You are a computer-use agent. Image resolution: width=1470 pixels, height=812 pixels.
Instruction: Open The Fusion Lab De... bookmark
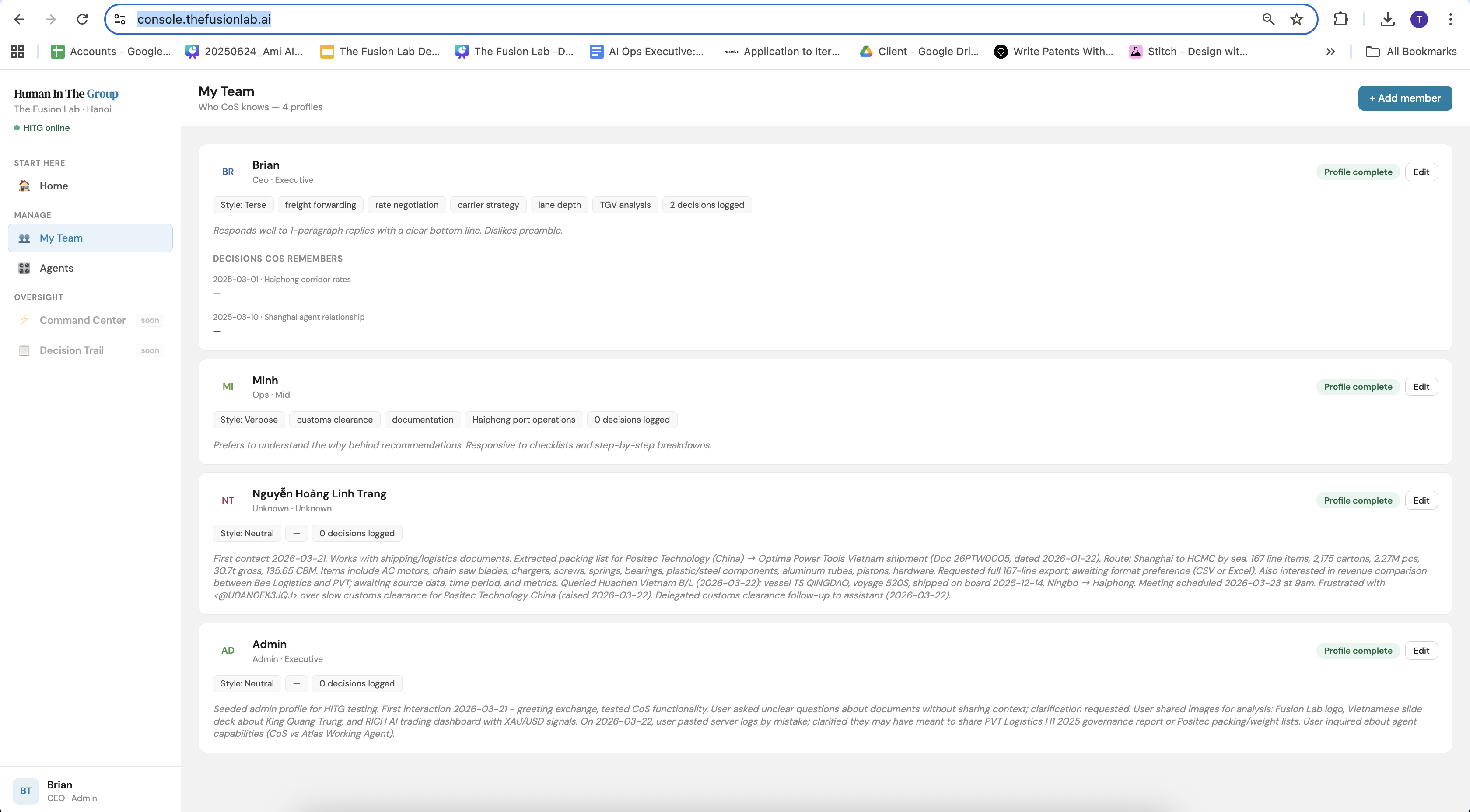tap(380, 51)
